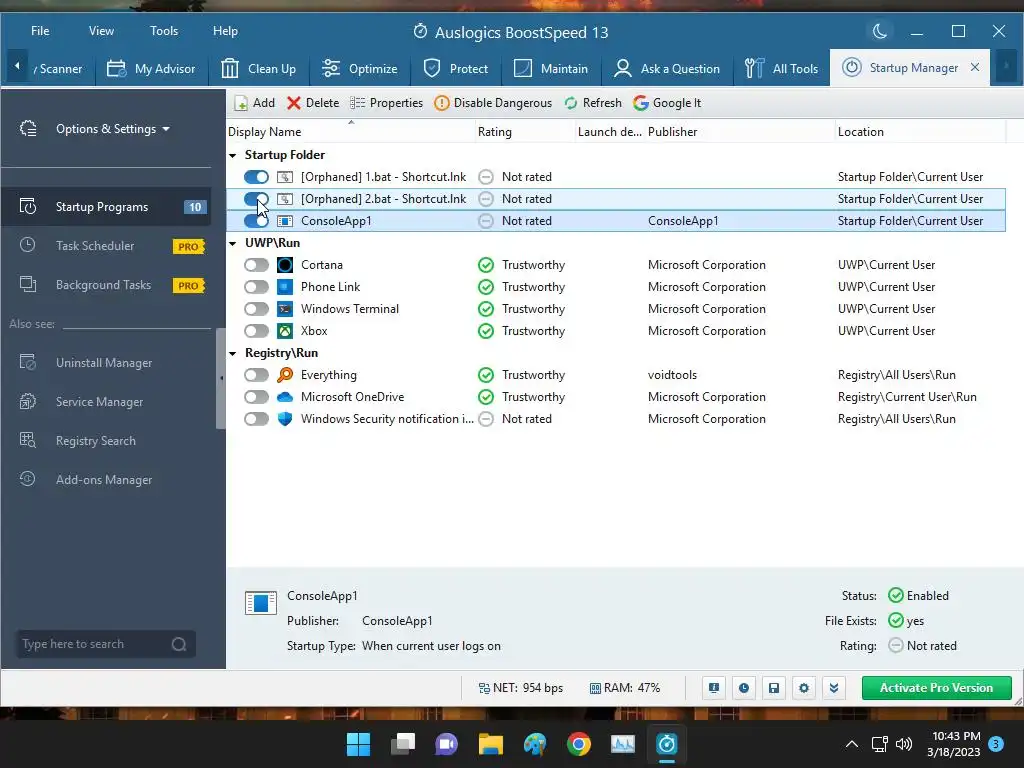1024x768 pixels.
Task: Open File Explorer from the taskbar
Action: 490,744
